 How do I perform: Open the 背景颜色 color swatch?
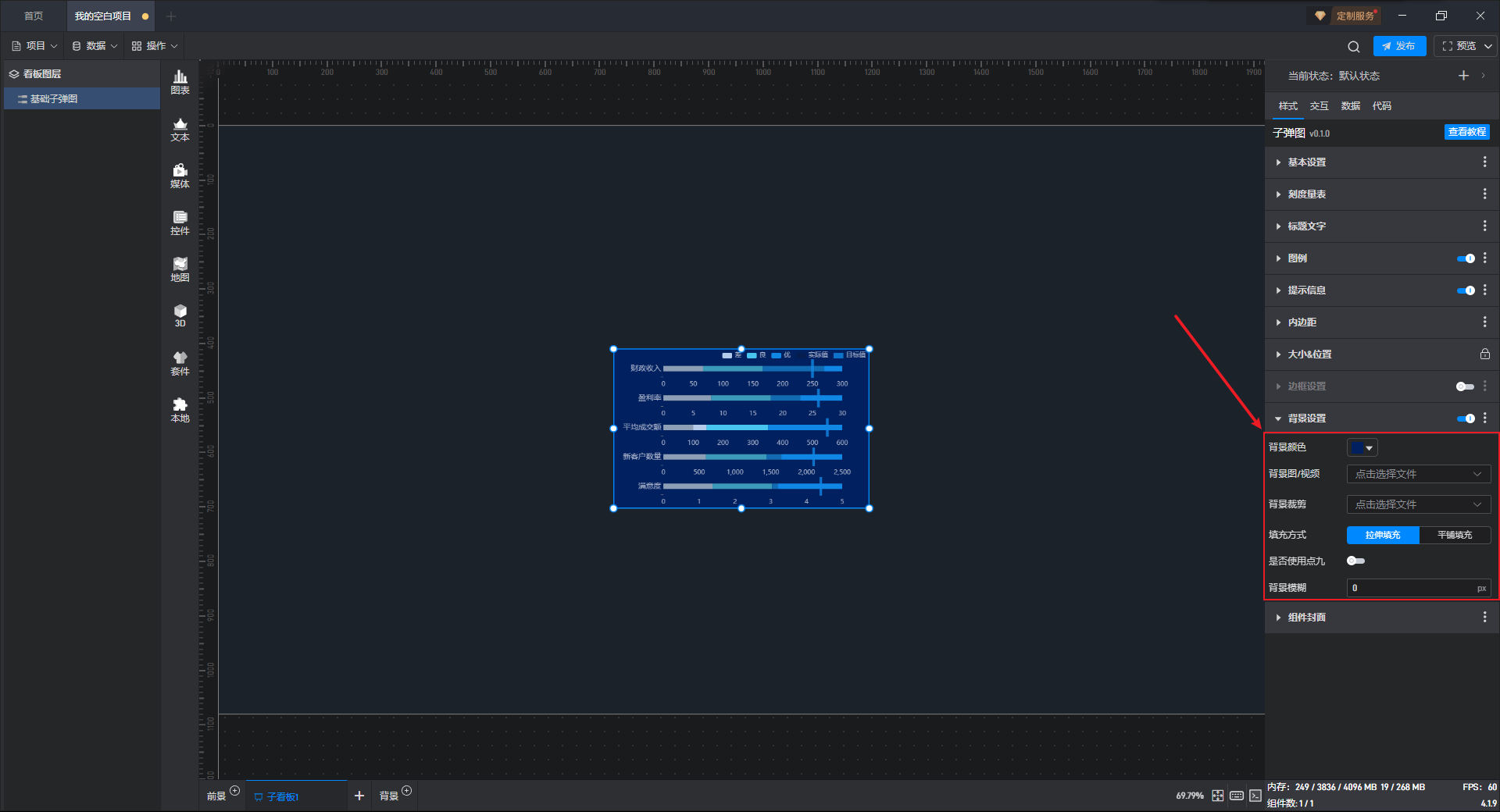(1362, 447)
